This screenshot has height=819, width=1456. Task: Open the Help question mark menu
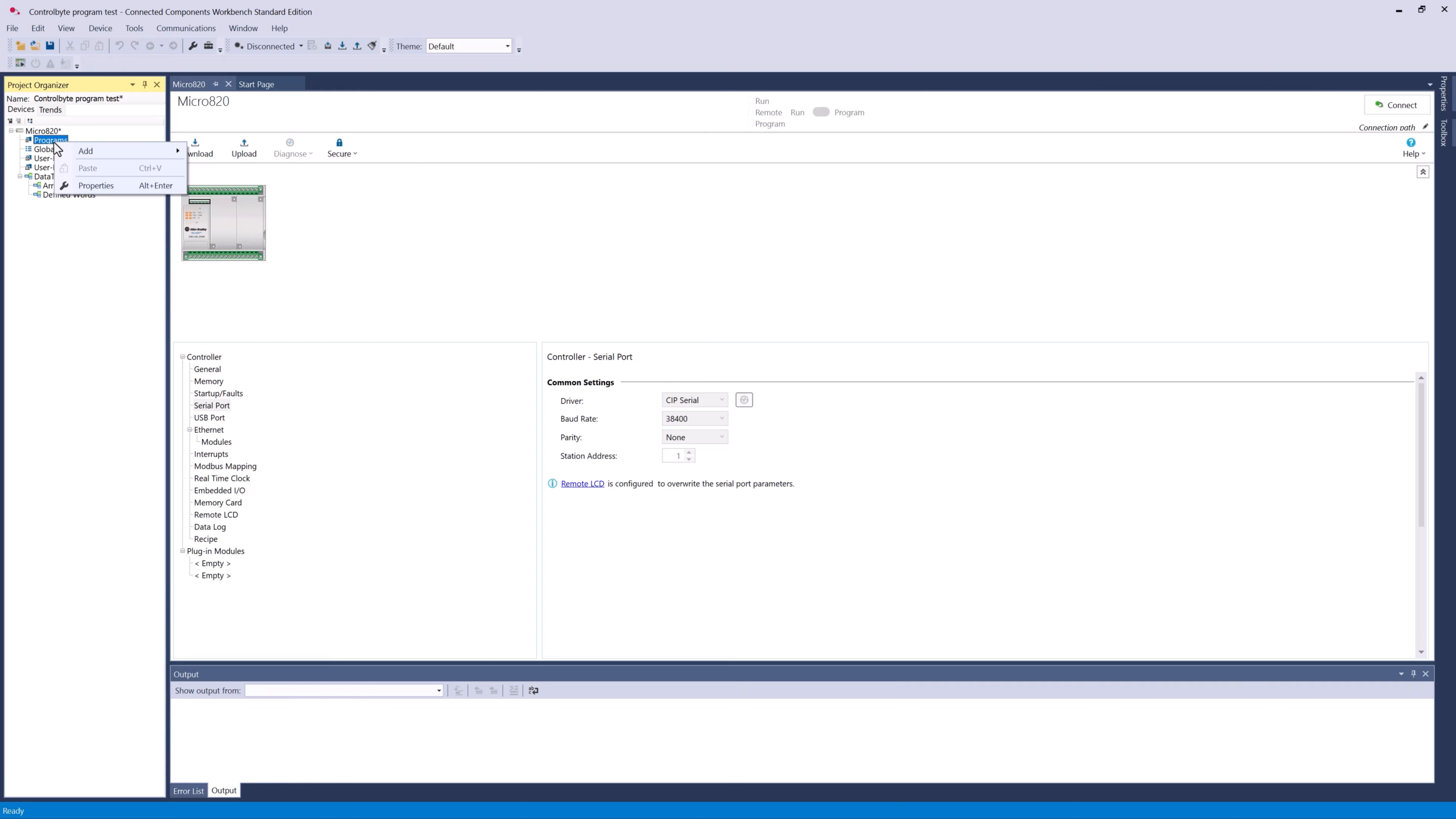pos(1413,148)
